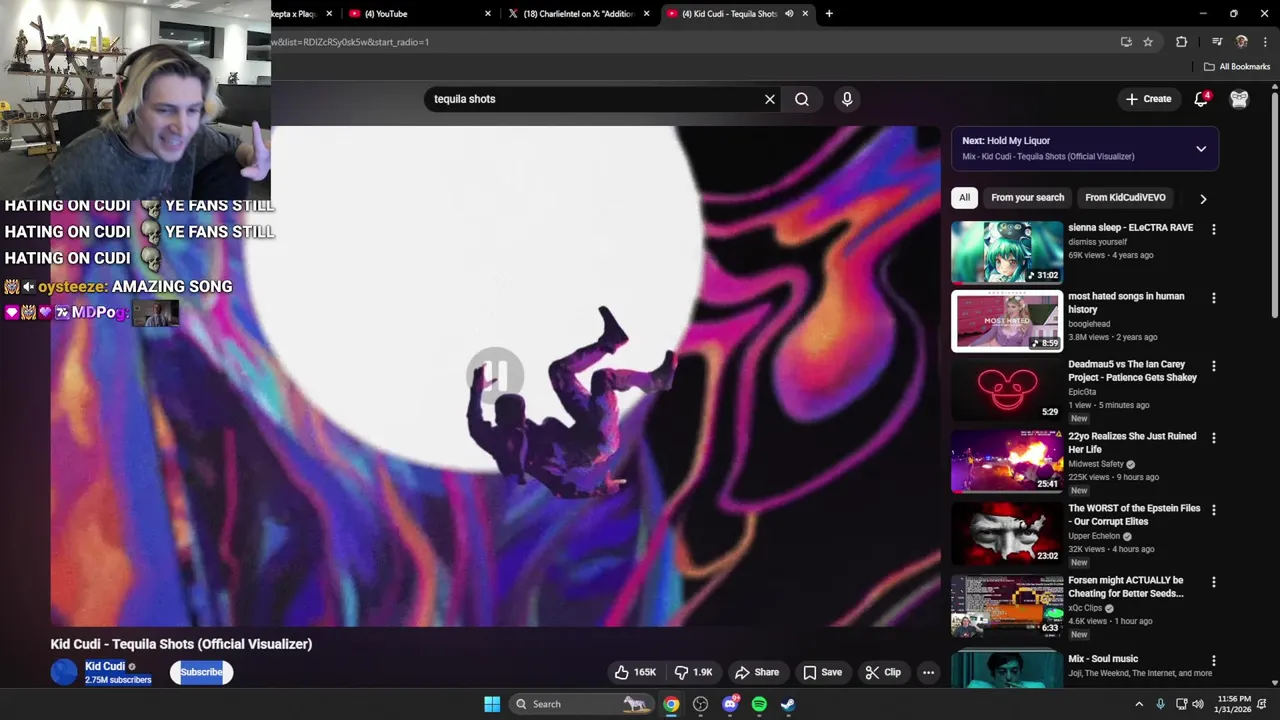
Task: Open YouTube notifications bell
Action: pos(1202,99)
